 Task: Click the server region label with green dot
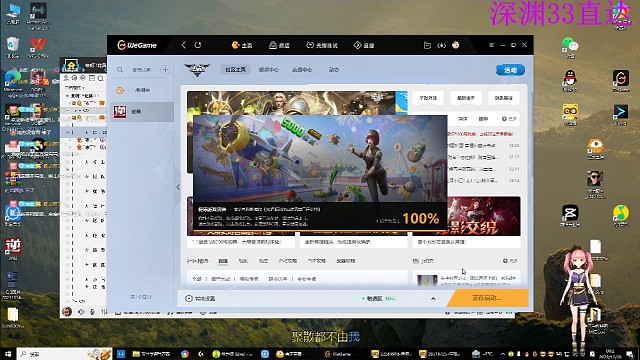378,298
